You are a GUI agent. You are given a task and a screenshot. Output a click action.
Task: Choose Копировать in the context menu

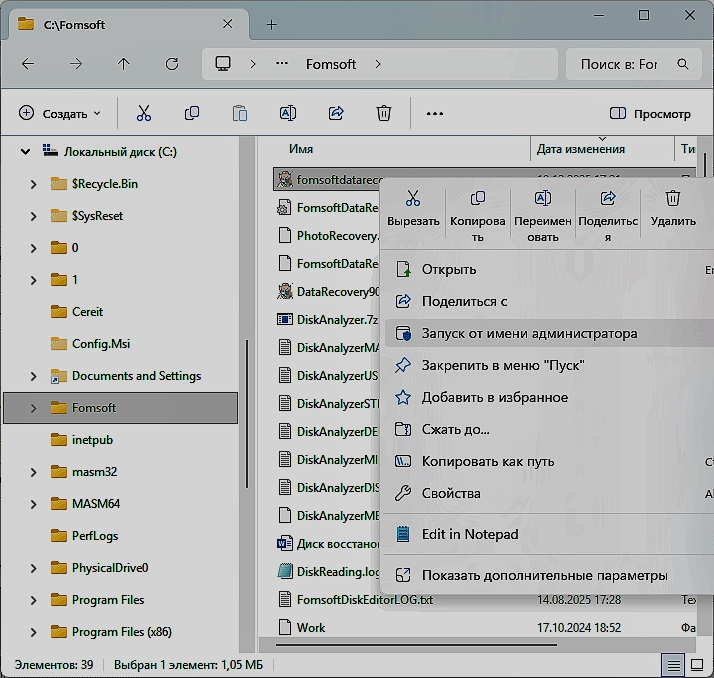[x=478, y=216]
